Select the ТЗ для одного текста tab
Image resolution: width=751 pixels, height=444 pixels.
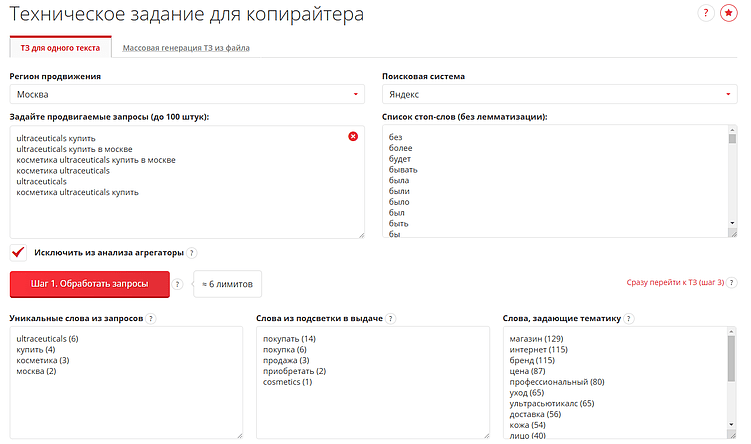pos(60,47)
